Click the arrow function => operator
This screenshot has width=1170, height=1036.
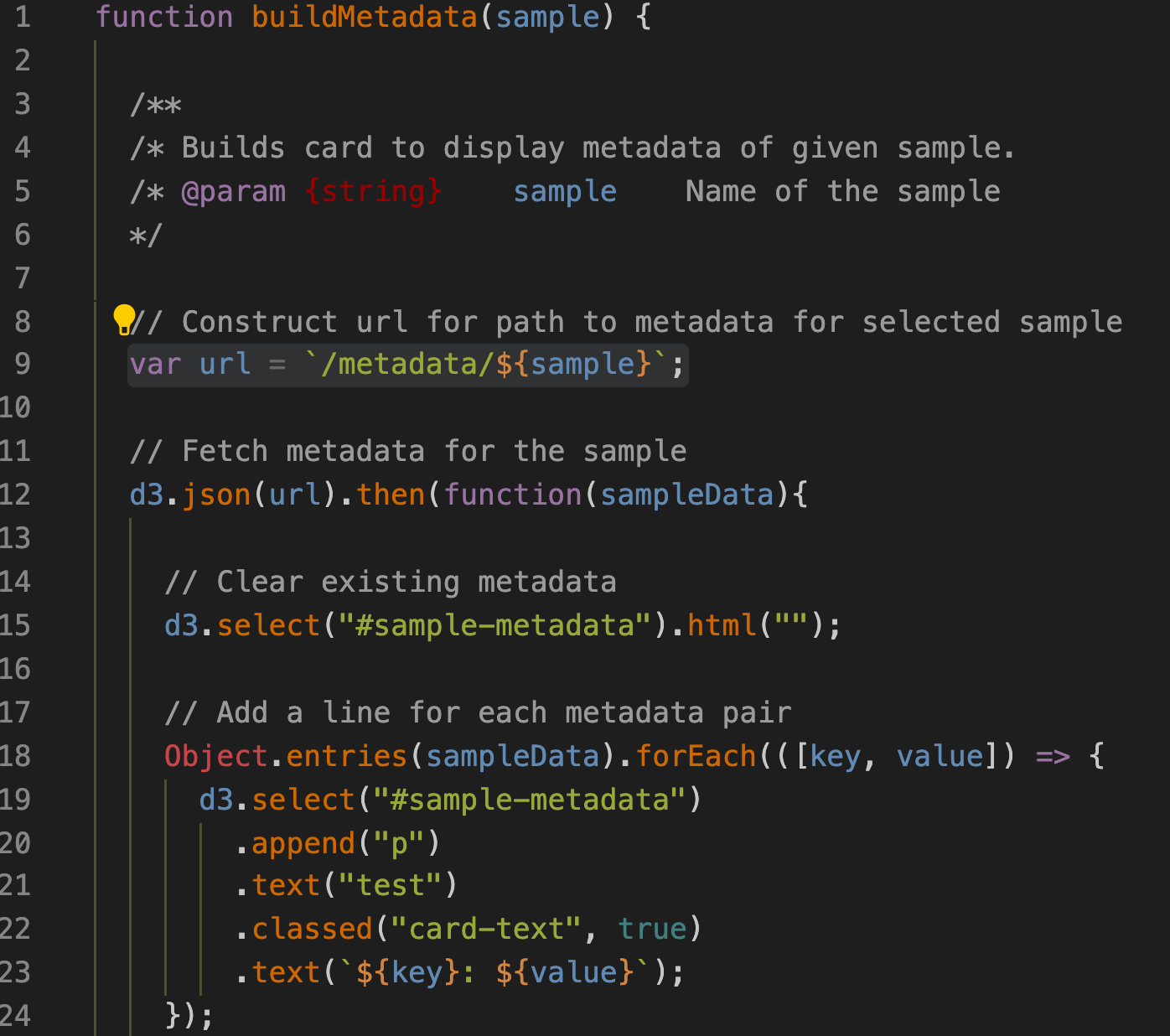1053,756
